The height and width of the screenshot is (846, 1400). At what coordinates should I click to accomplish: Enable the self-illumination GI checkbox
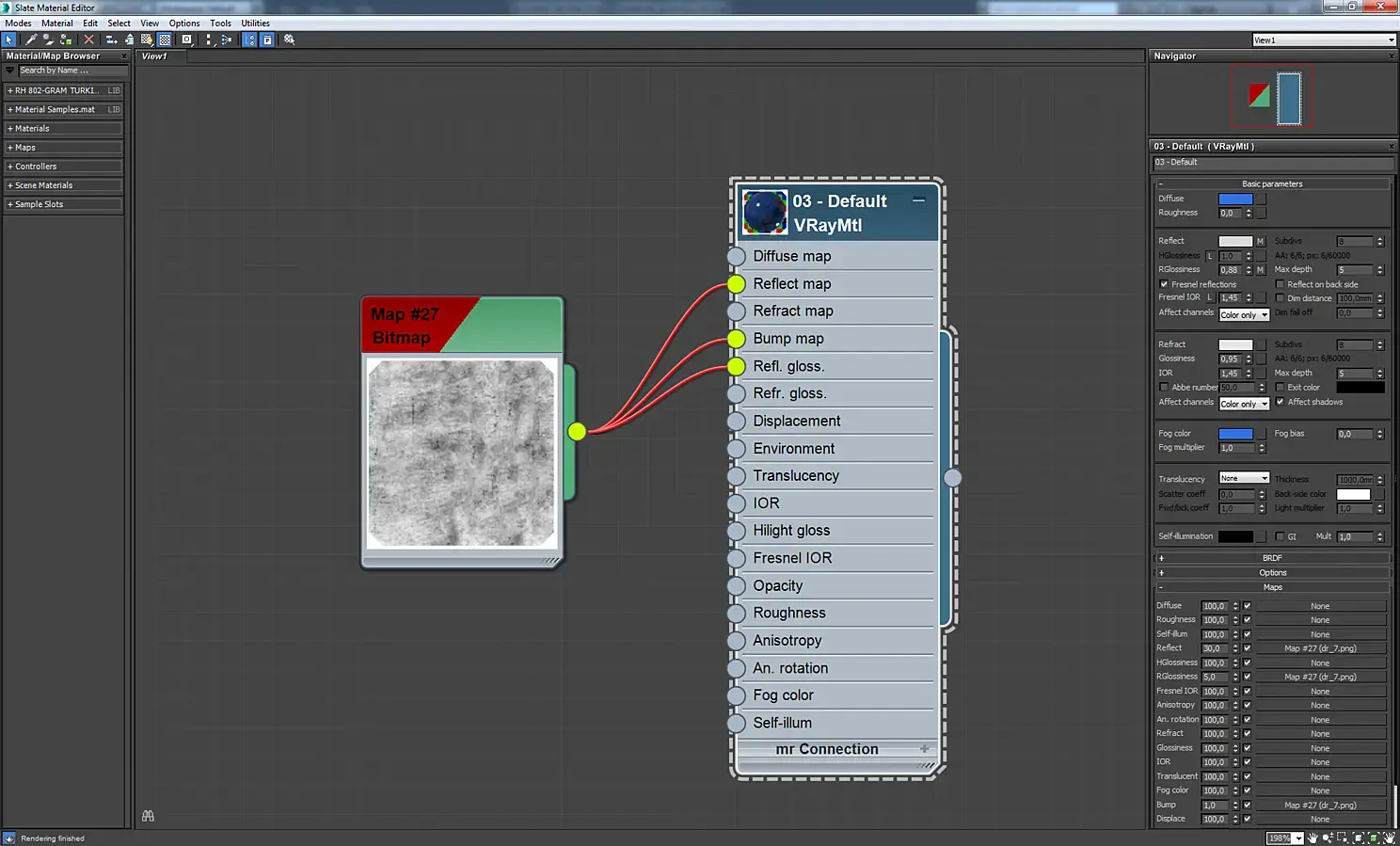1280,536
